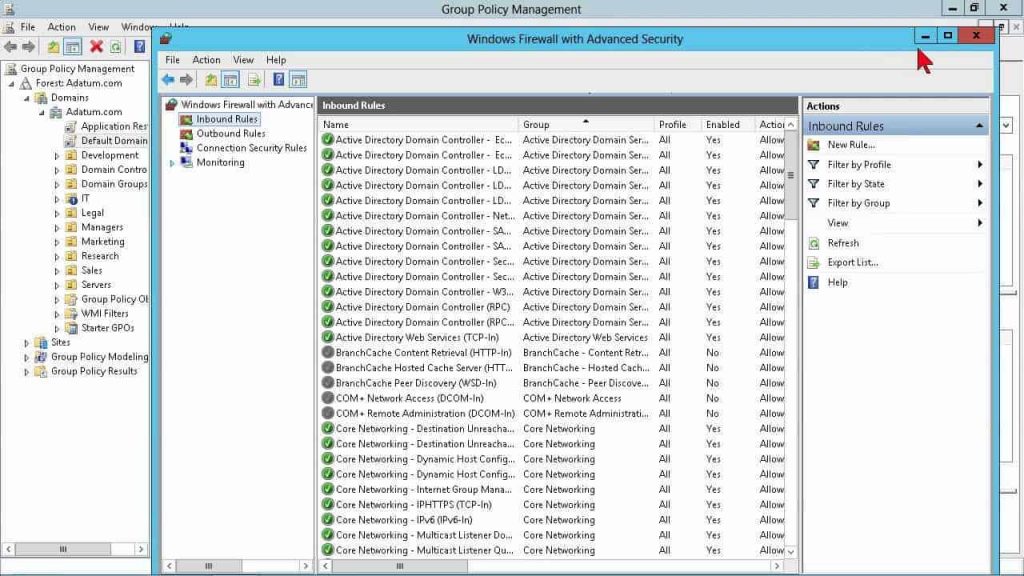Click the console tree icon in Group Policy Management toolbar
The image size is (1024, 576).
click(72, 46)
